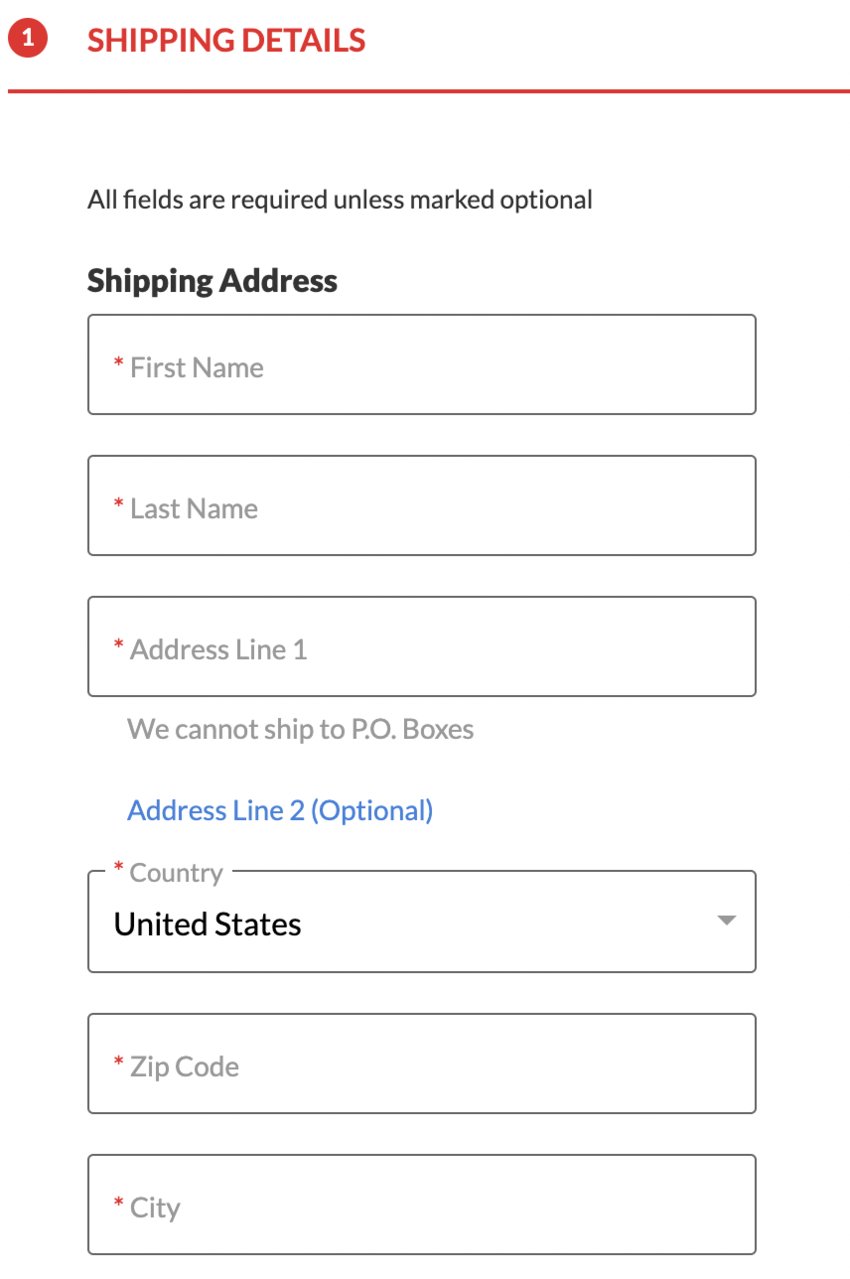
Task: Click into the Address Line 1 field
Action: [422, 646]
